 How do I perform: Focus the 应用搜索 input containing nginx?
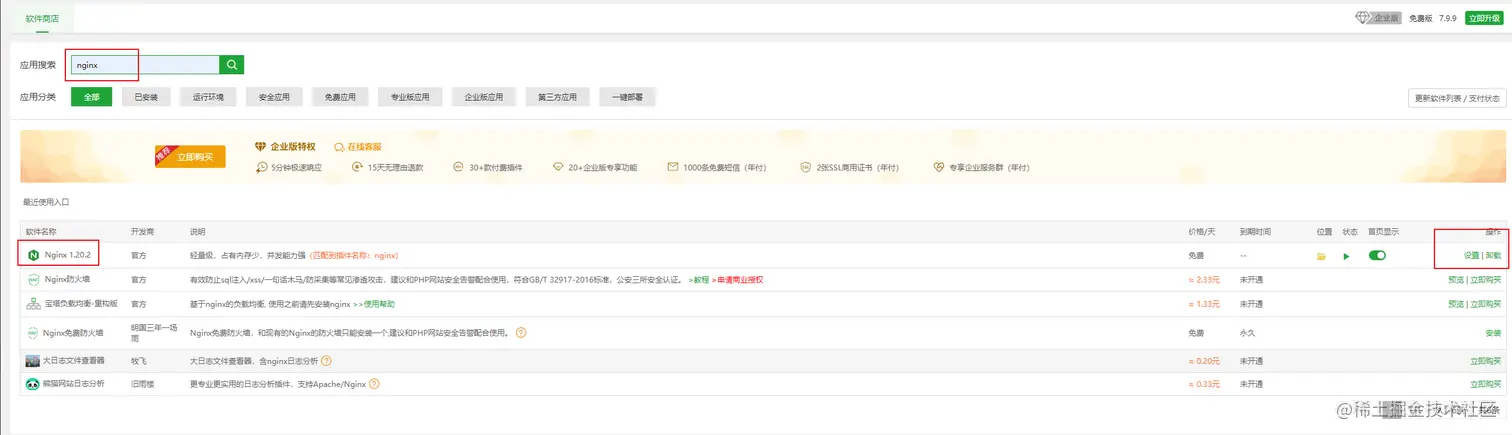coord(145,65)
